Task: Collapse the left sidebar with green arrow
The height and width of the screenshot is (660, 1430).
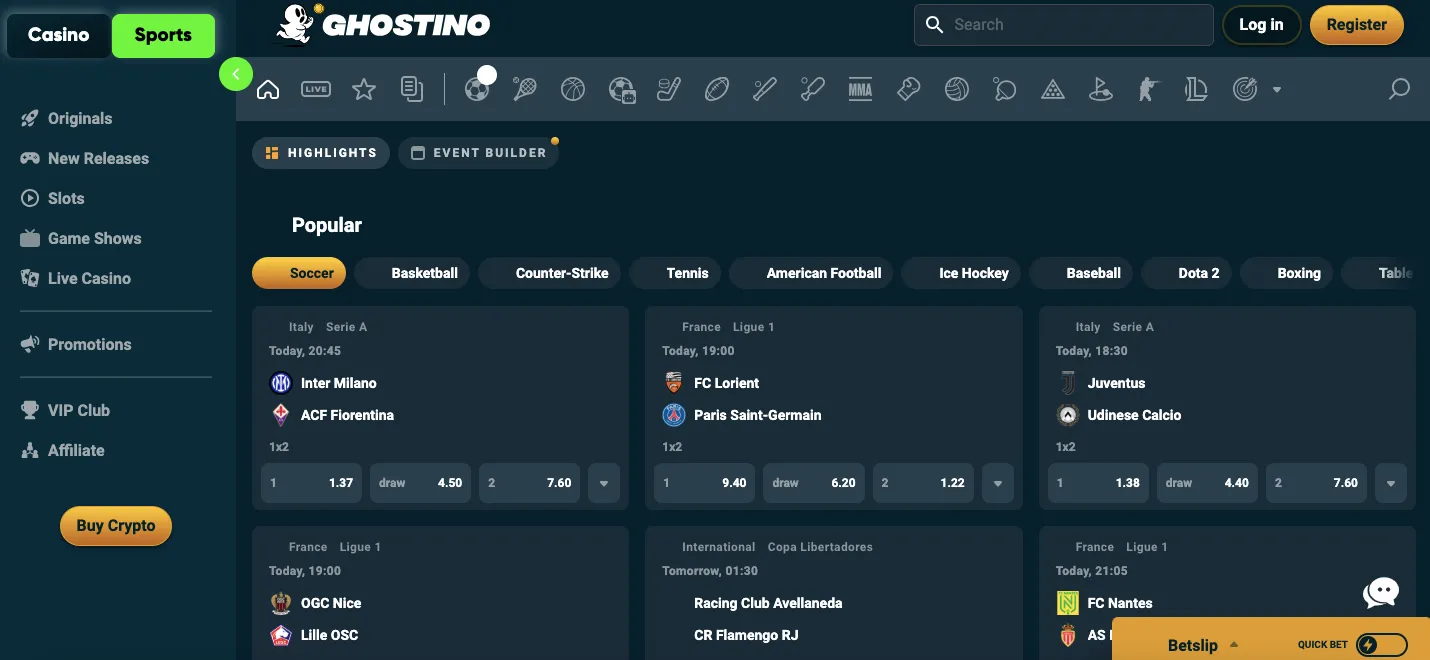Action: pos(236,74)
